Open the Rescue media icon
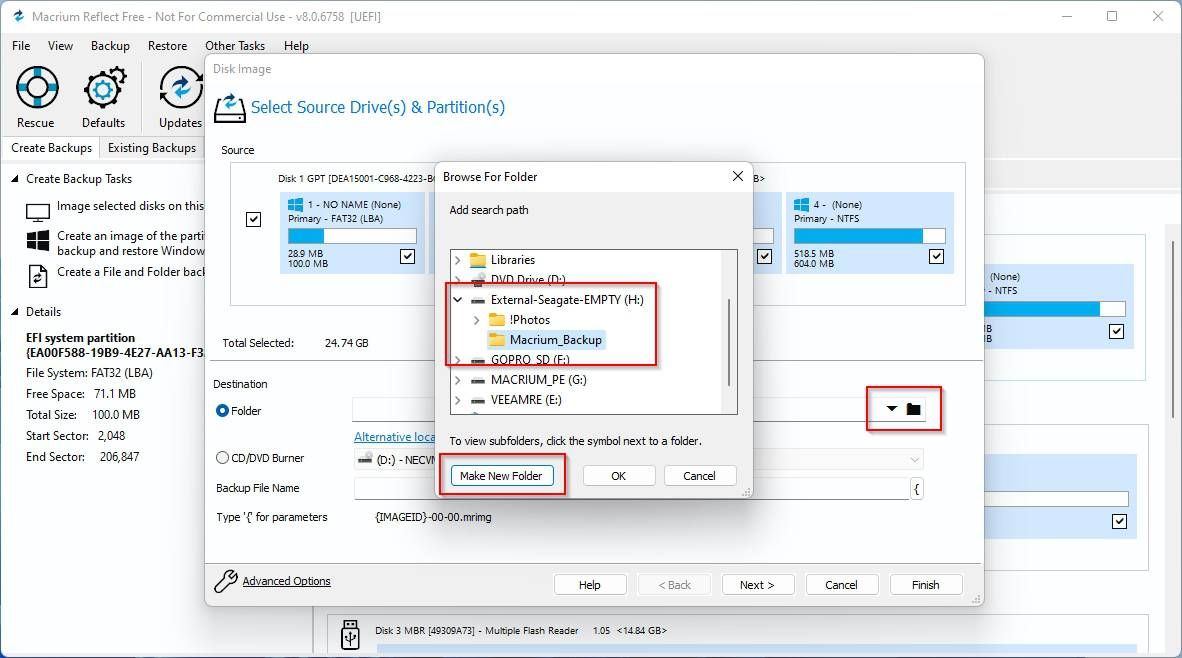The image size is (1182, 658). [x=37, y=87]
